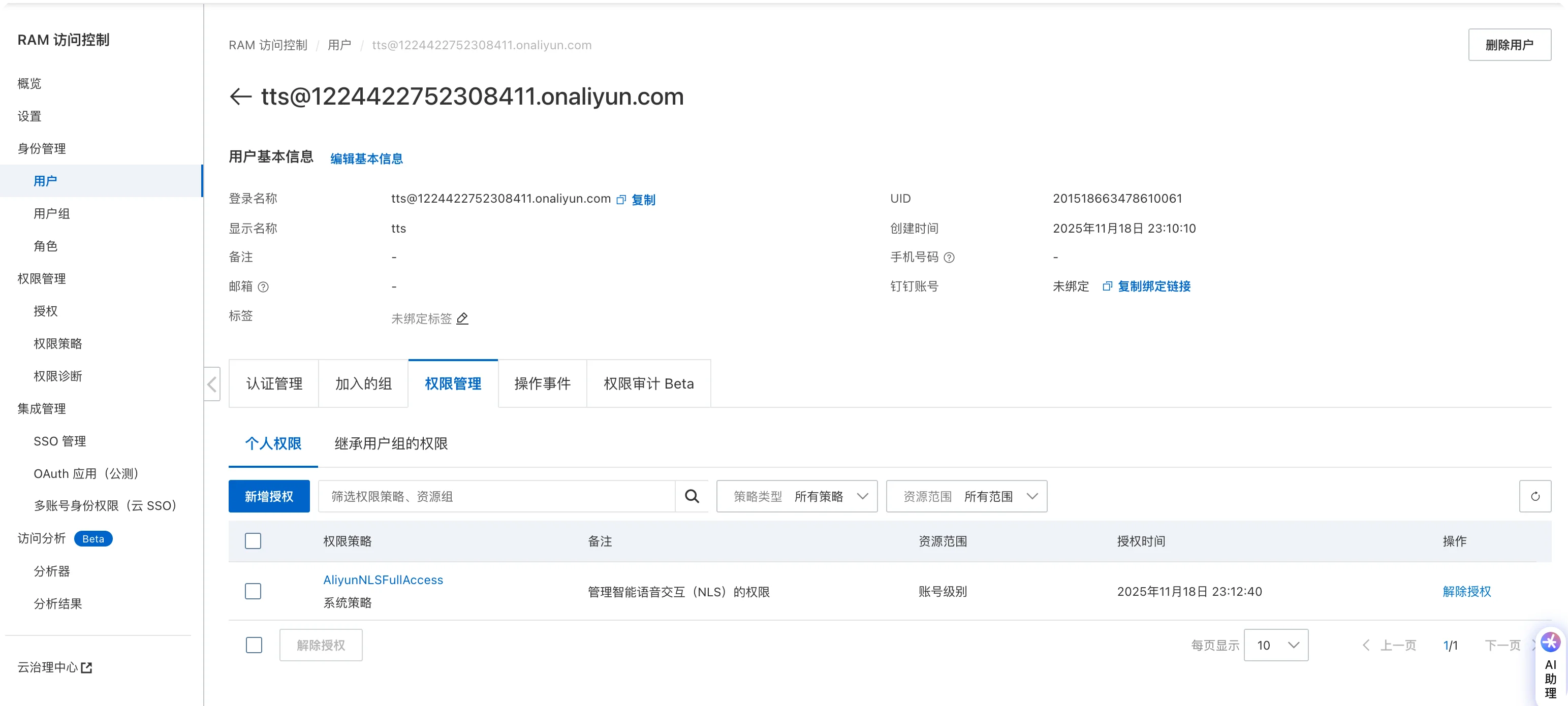Viewport: 1568px width, 706px height.
Task: Click the back arrow beside the username
Action: click(x=240, y=96)
